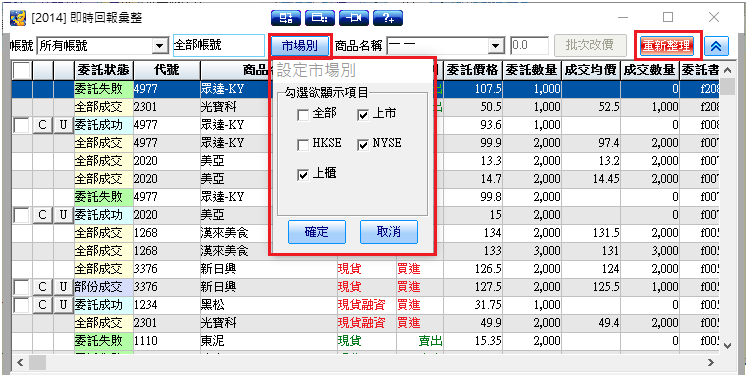Check the 全部 checkbox in market dialog
Image resolution: width=747 pixels, height=376 pixels.
pos(303,115)
